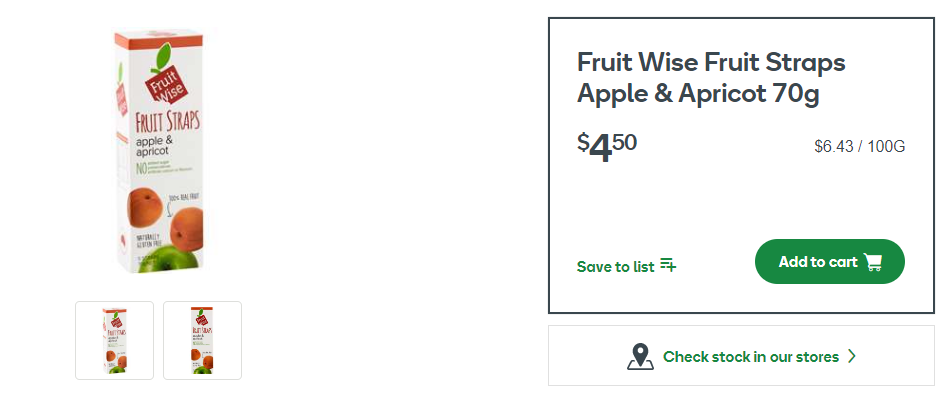Click the lower right apricot on the package image
Screen dimensions: 952x398
186,227
